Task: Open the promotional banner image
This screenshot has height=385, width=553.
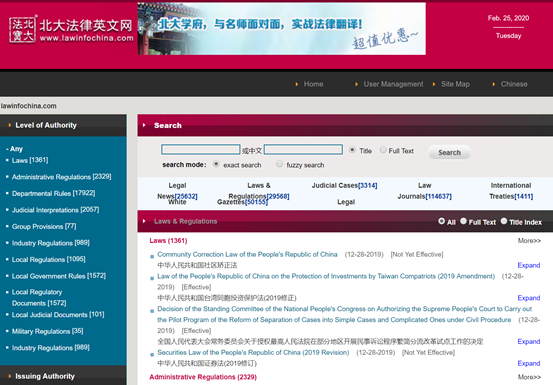Action: pyautogui.click(x=281, y=29)
